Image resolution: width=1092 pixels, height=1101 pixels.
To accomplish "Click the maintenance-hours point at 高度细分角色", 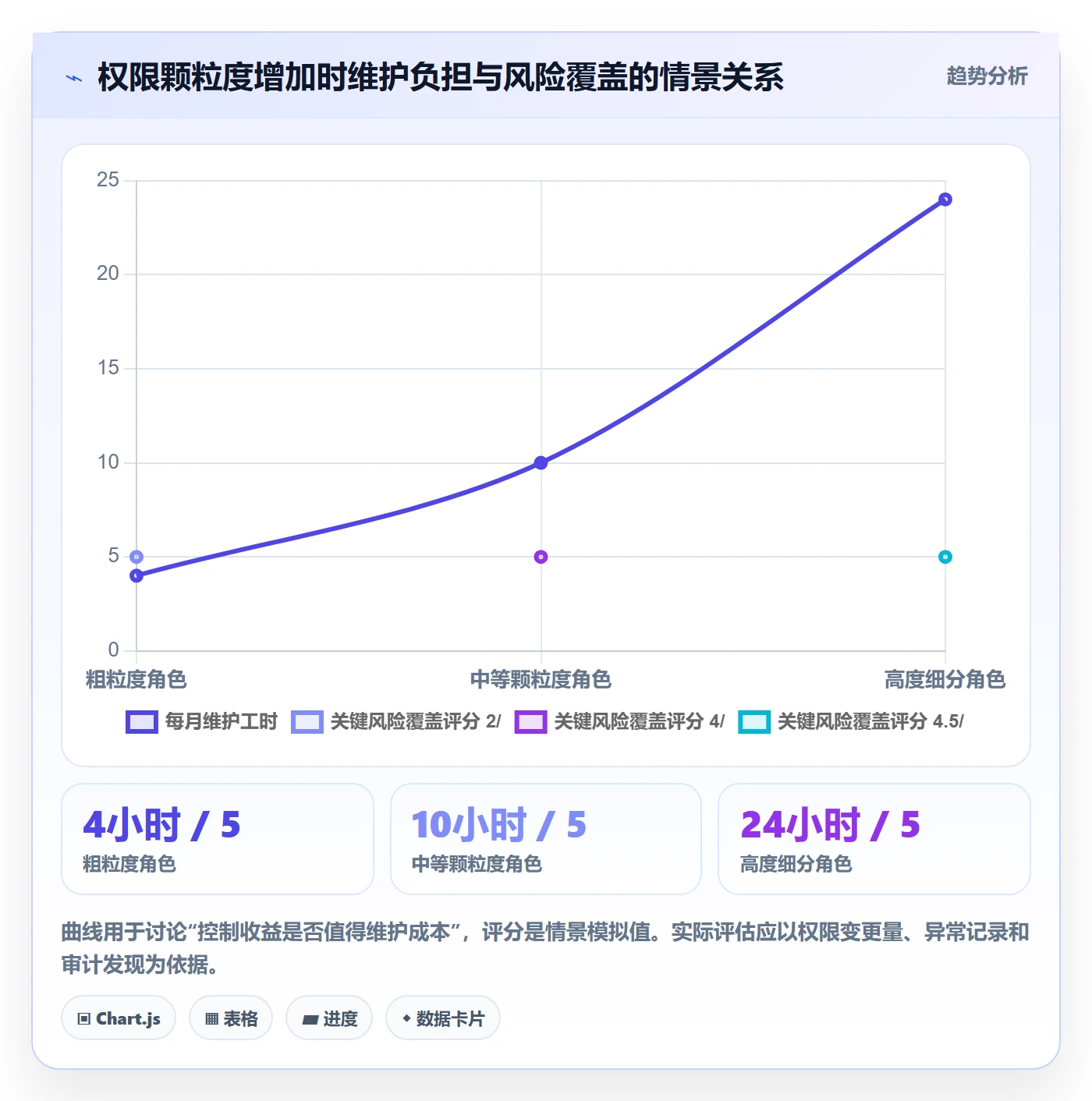I will [945, 200].
